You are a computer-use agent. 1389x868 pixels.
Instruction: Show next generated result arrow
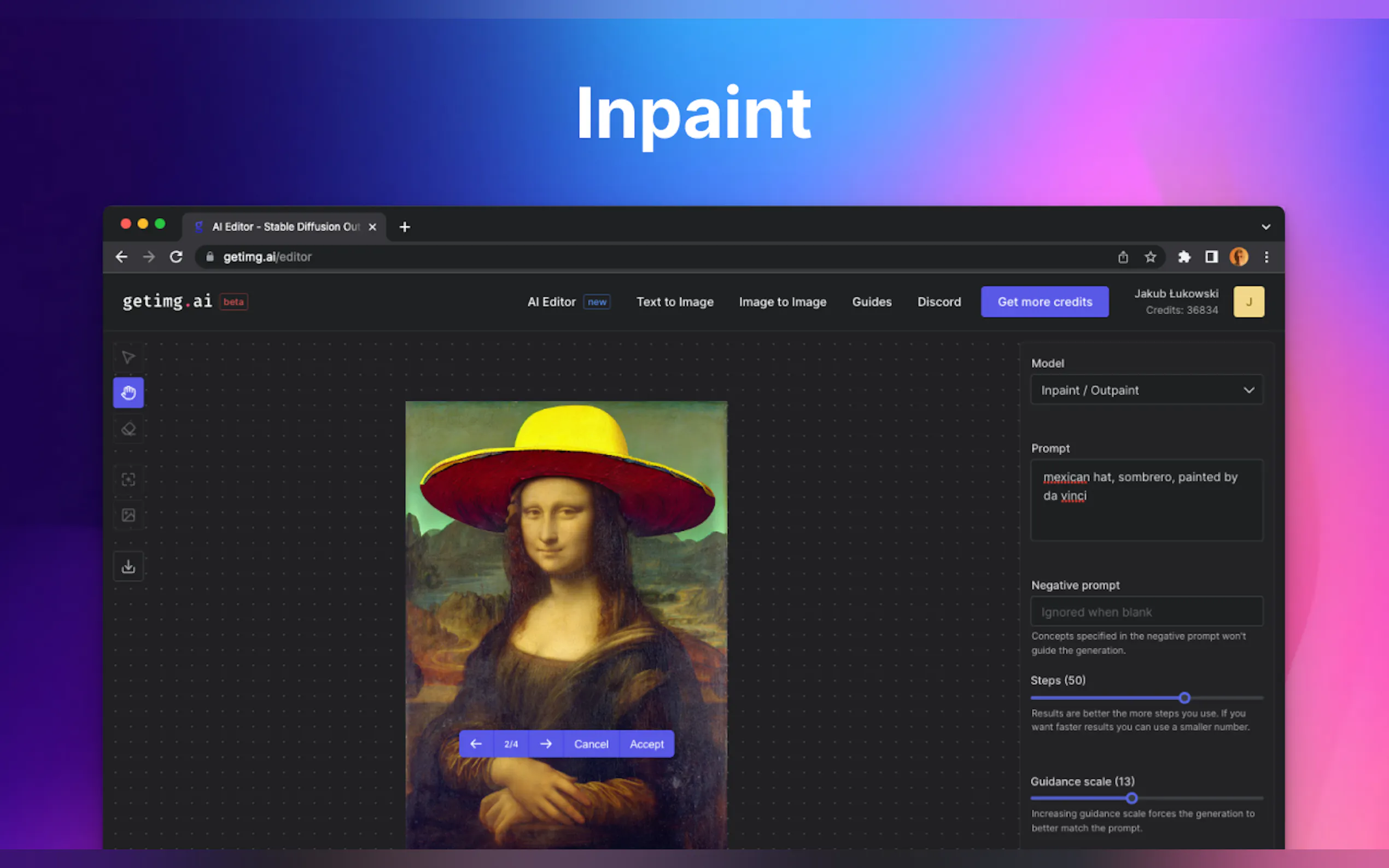pos(546,744)
